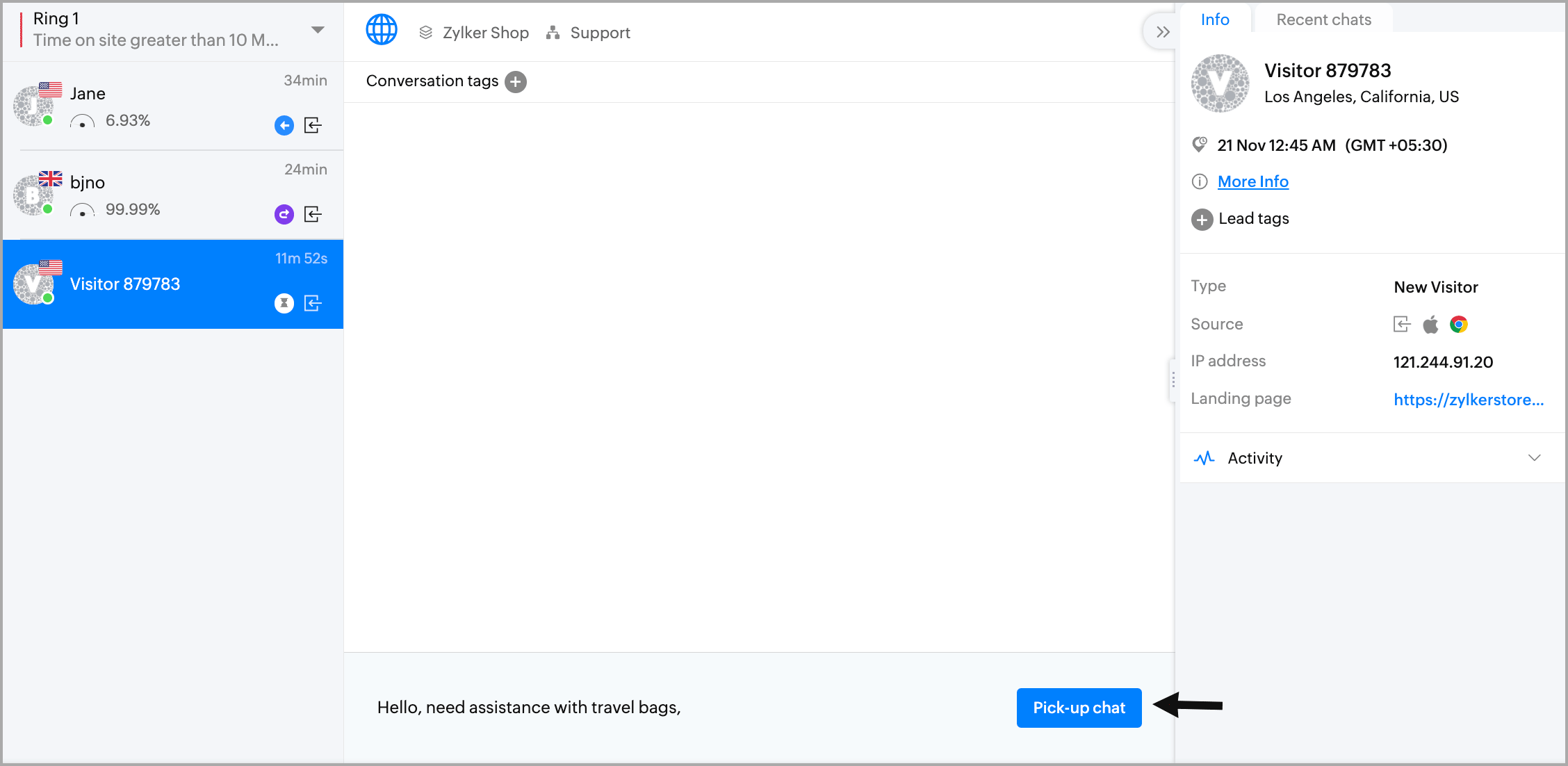Screen dimensions: 1568x766
Task: Open the zylkerstore landing page link
Action: click(x=1468, y=400)
